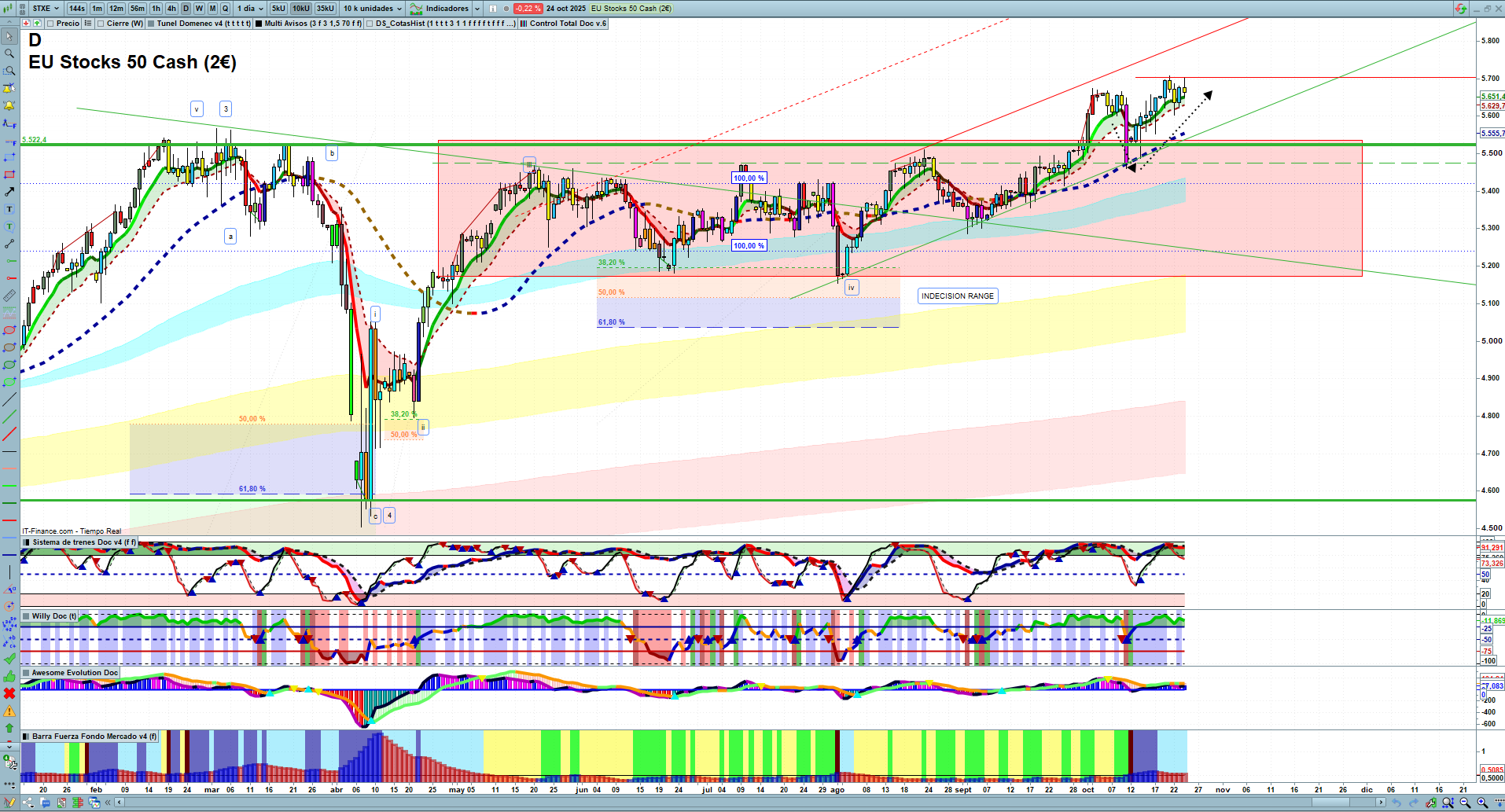Screen dimensions: 1505x812
Task: Click the text label T tool
Action: (x=9, y=209)
